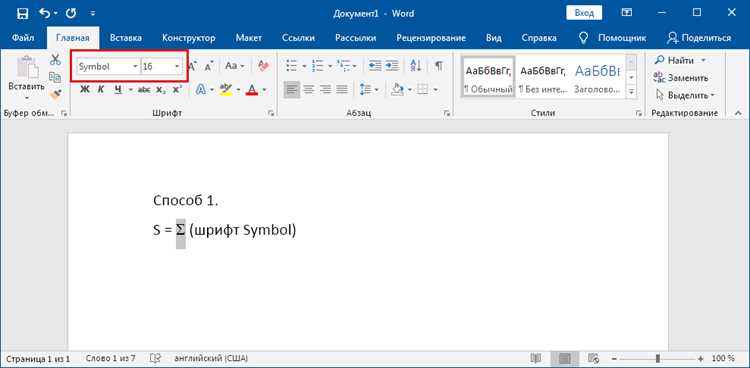
Task: Open the Найти dropdown arrow
Action: pos(703,60)
